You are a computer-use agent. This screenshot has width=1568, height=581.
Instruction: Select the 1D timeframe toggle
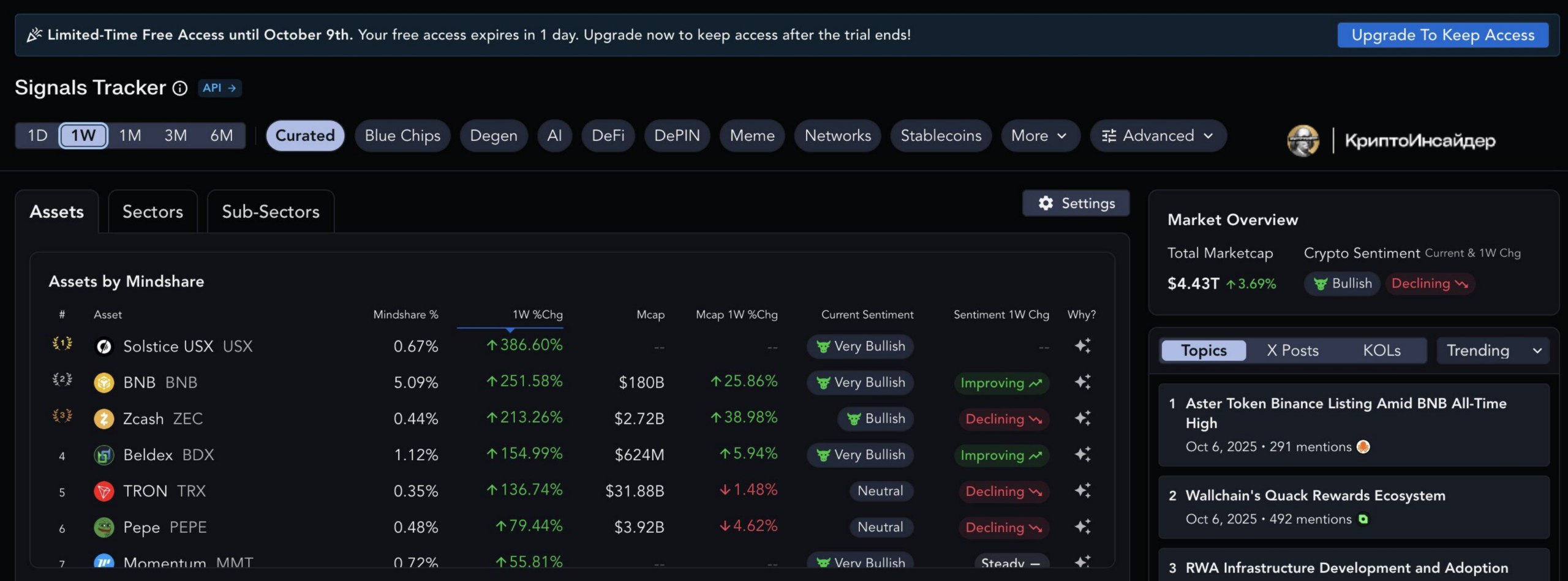[37, 135]
